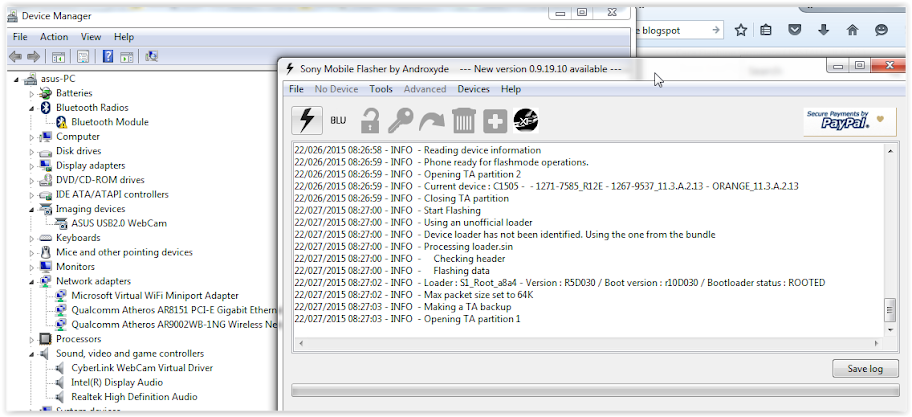Open Help menu in Sony Mobile Flasher
Screen dimensions: 912x417
point(511,89)
